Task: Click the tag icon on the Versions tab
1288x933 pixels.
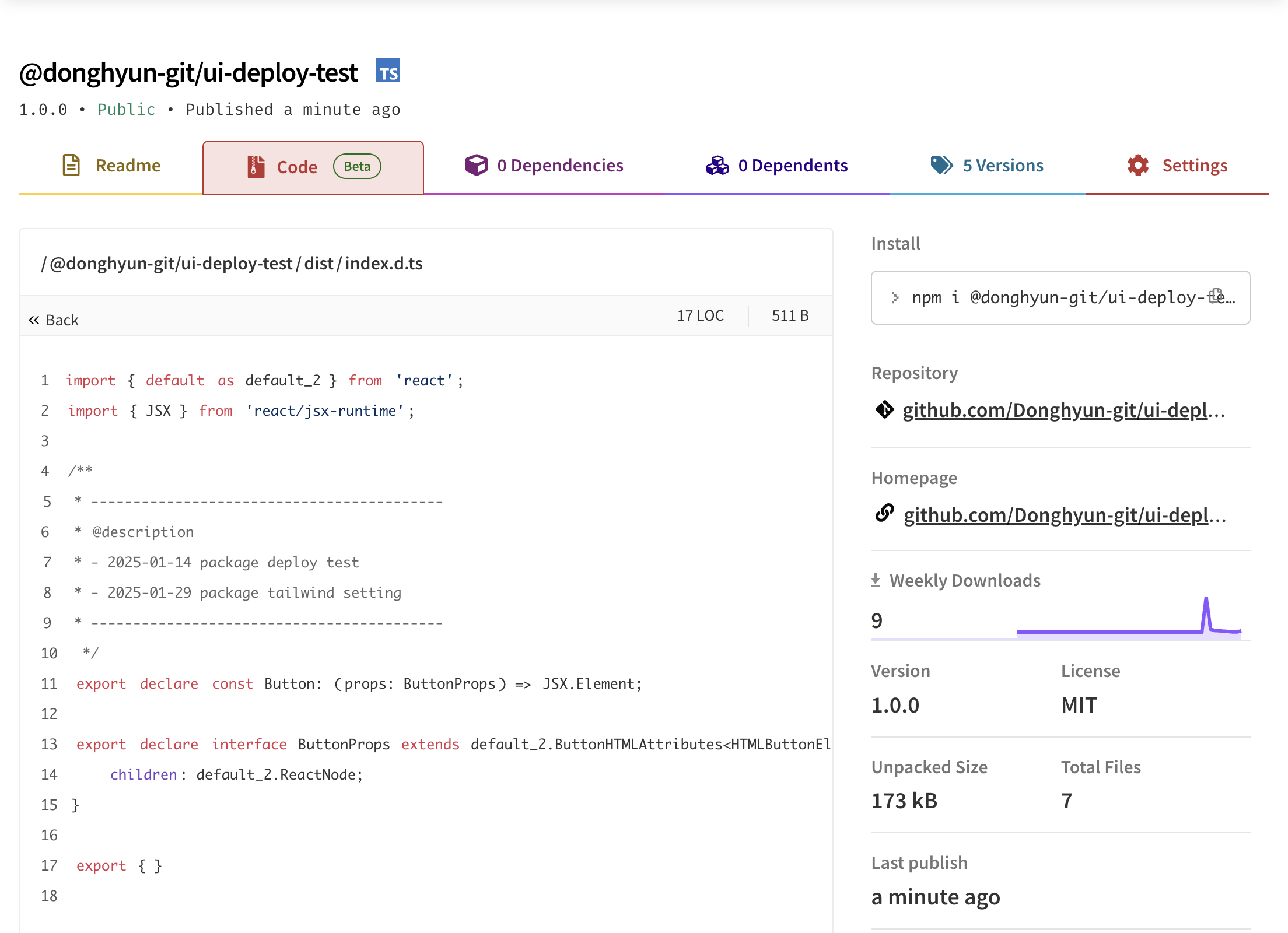Action: tap(943, 165)
